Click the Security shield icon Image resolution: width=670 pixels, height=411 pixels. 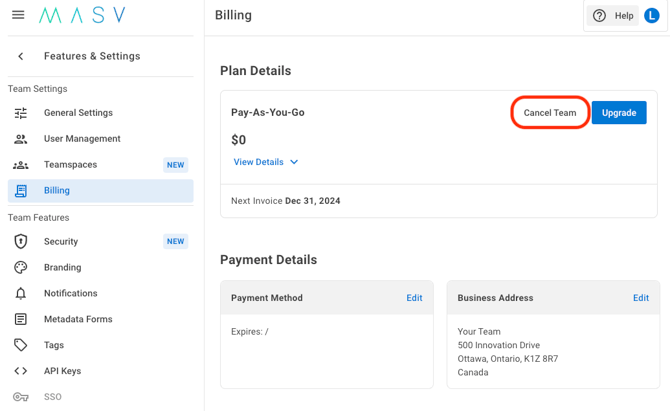[21, 241]
